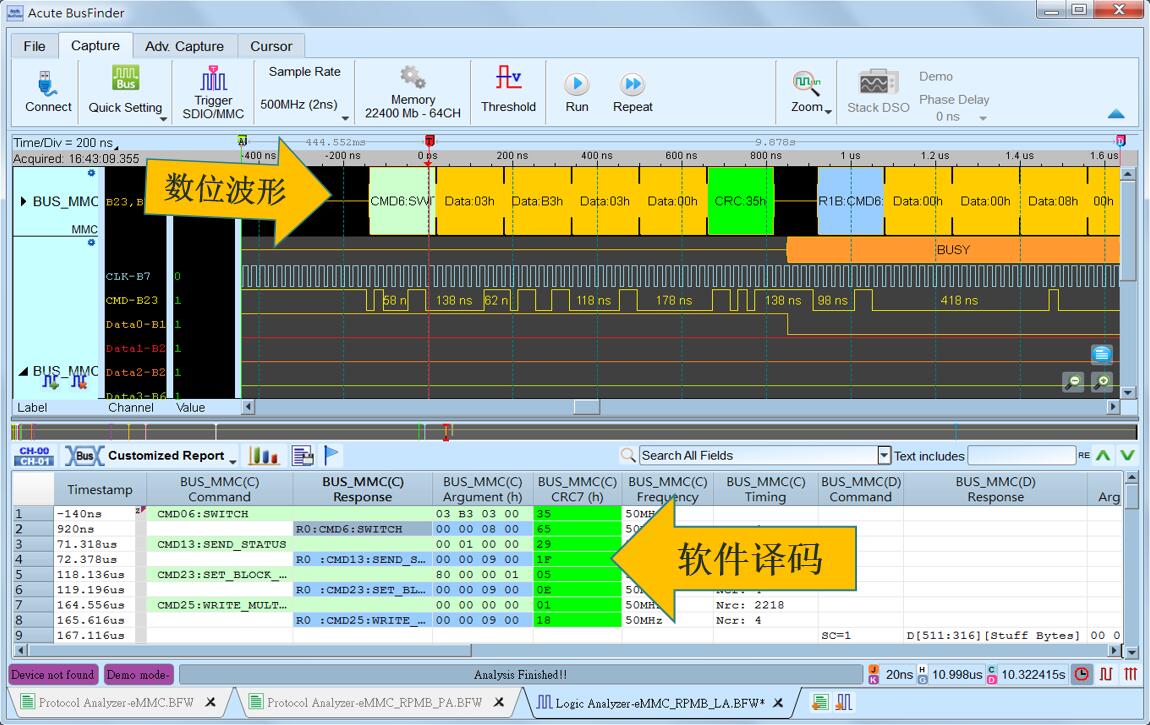
Task: Click the new logic analyzer waveform icon
Action: (x=844, y=702)
